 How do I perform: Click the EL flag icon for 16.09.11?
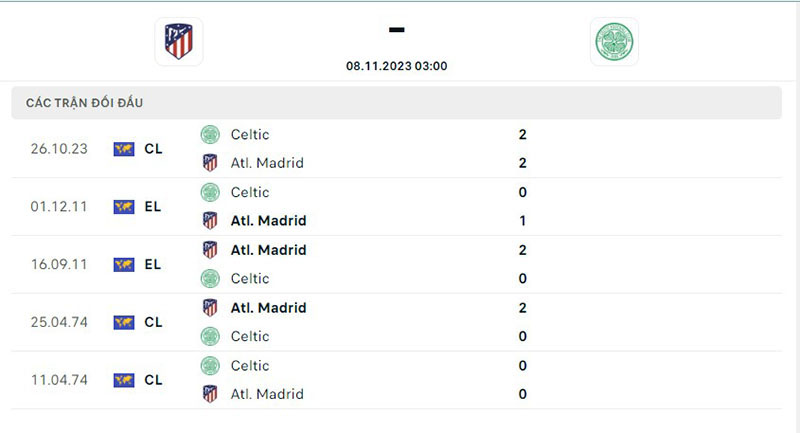coord(124,265)
